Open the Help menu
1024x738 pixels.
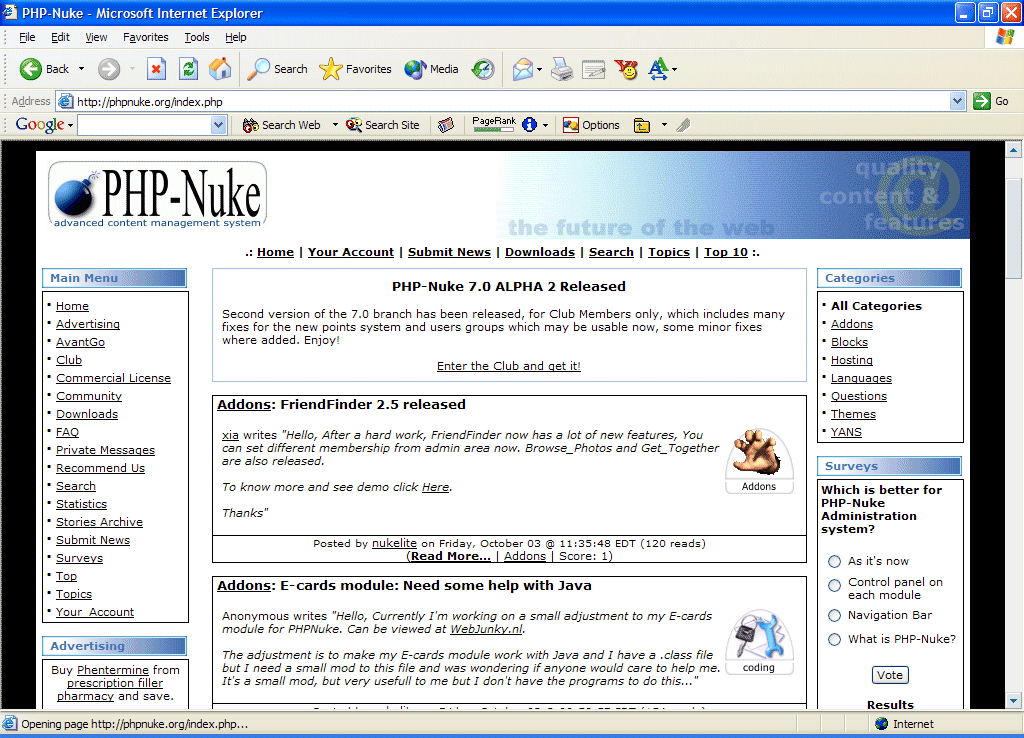(x=236, y=37)
